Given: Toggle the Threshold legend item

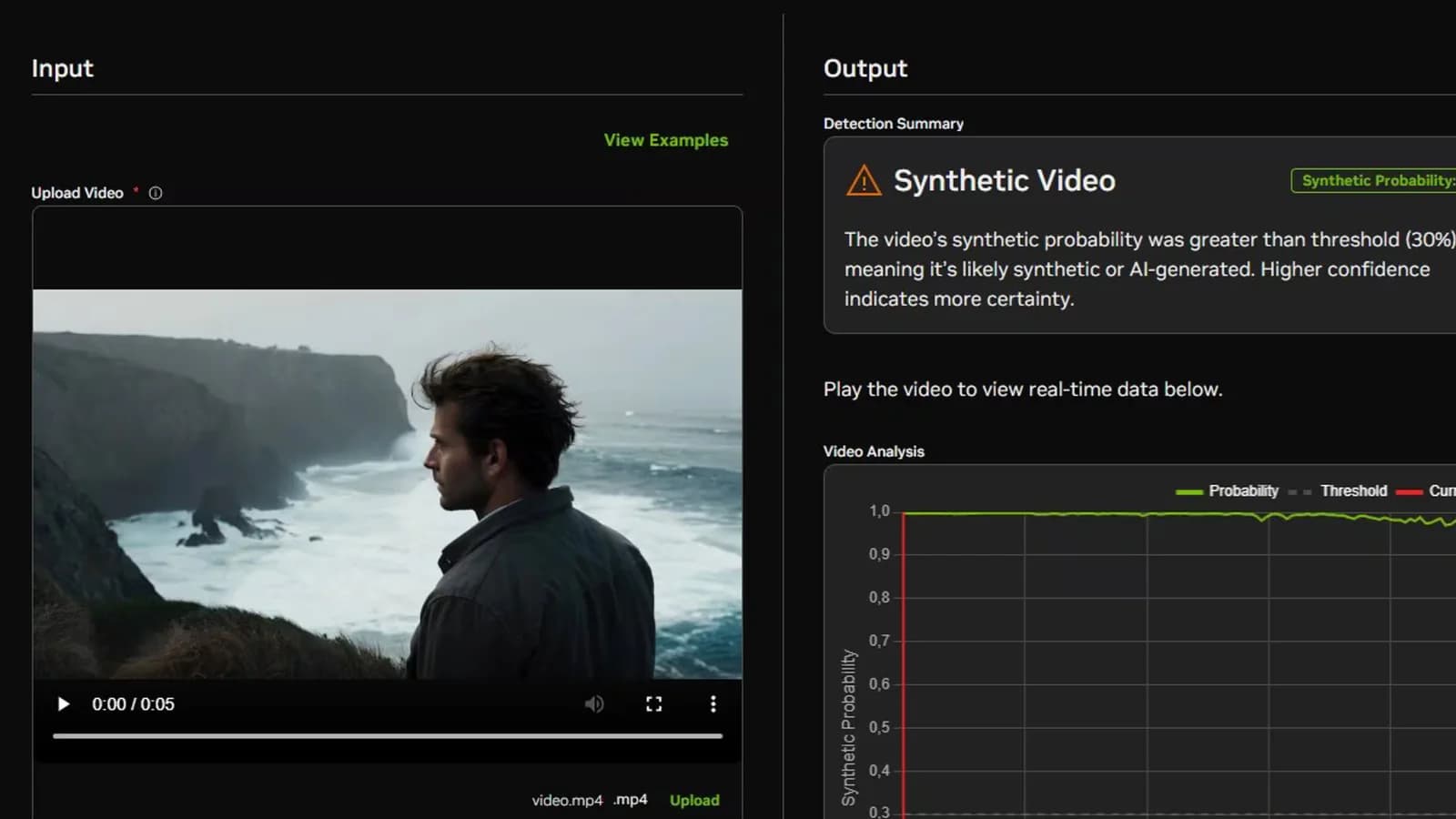Looking at the screenshot, I should 1338,490.
